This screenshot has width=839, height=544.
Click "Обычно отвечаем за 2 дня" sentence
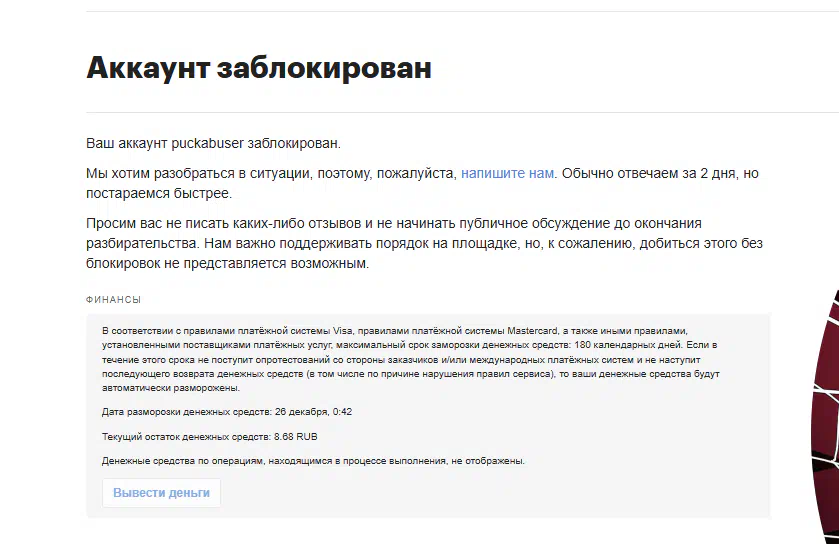click(651, 173)
